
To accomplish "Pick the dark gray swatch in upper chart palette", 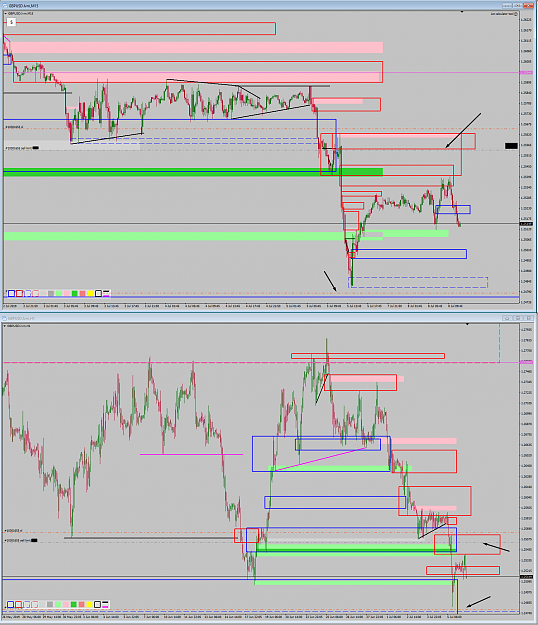I will click(51, 293).
